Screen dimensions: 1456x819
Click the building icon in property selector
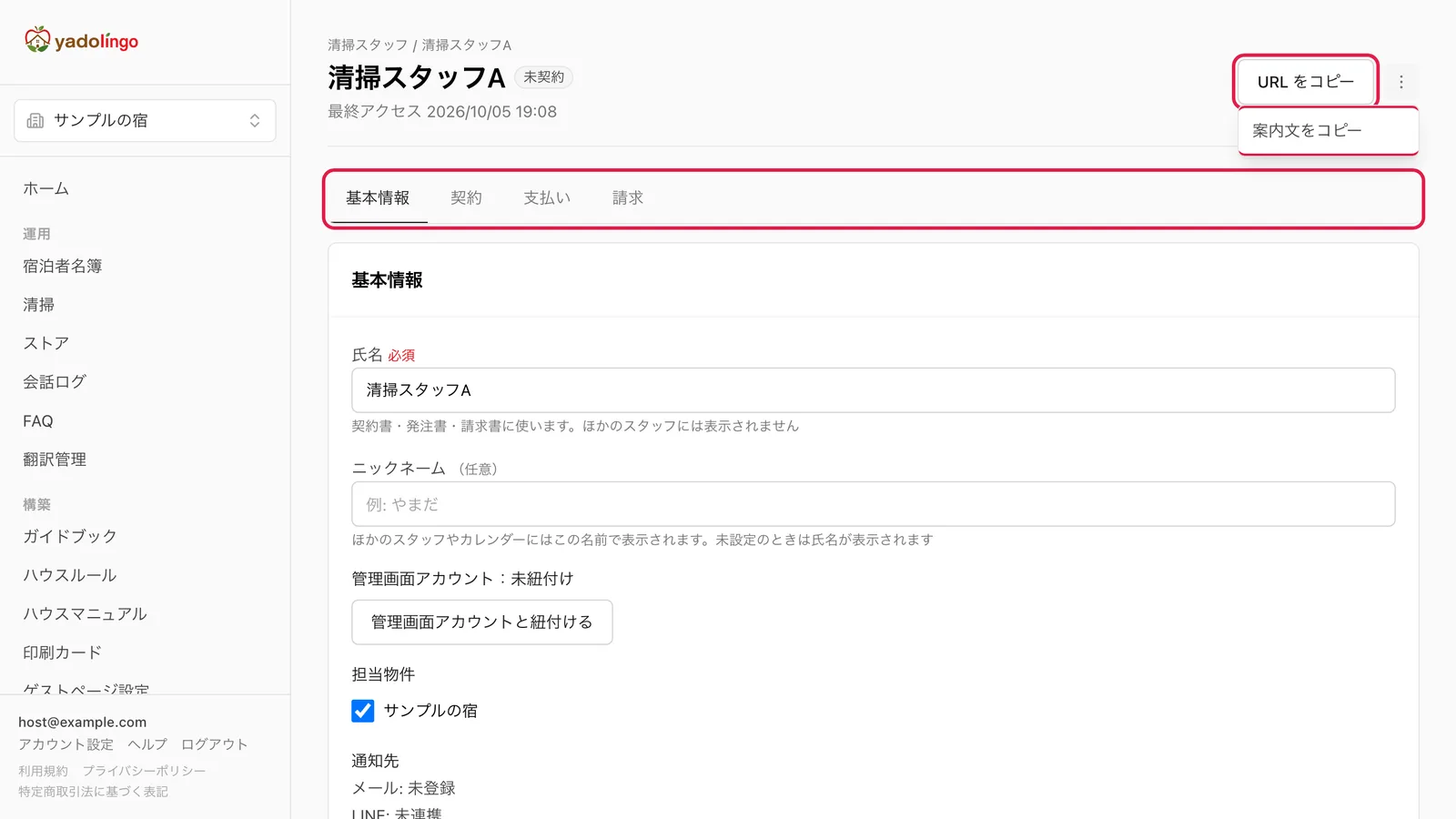(35, 120)
